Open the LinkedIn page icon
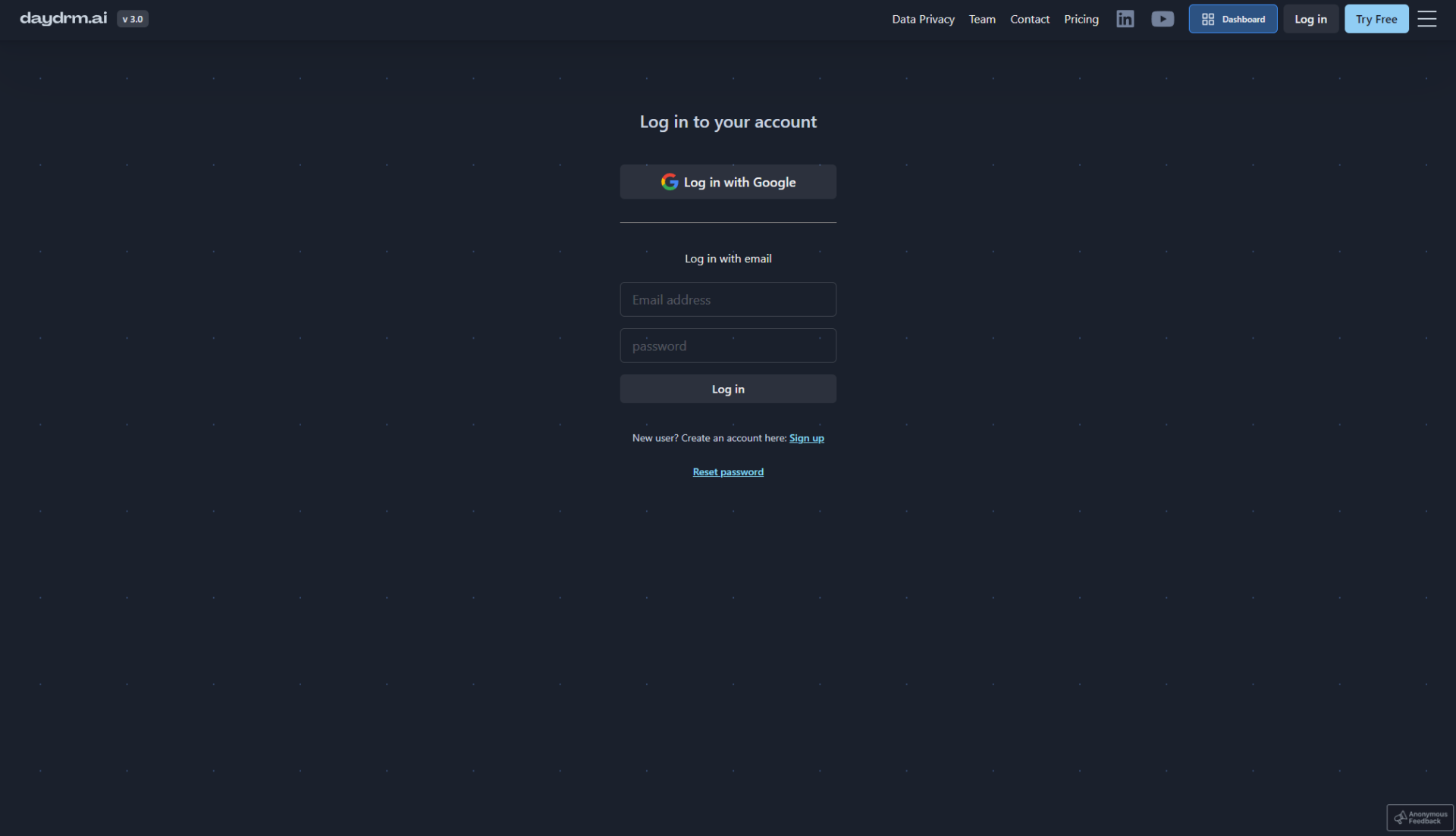The width and height of the screenshot is (1456, 836). (1125, 19)
